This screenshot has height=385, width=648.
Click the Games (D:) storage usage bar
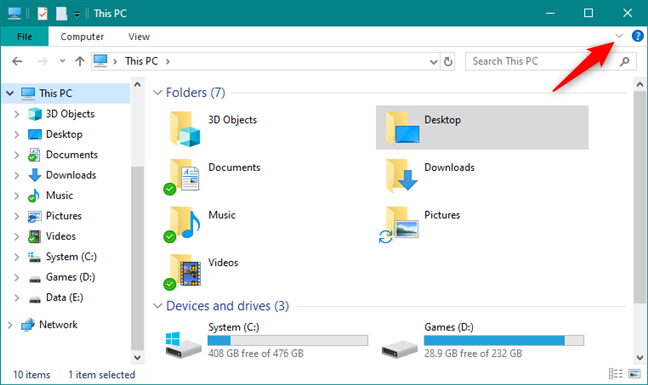coord(504,340)
